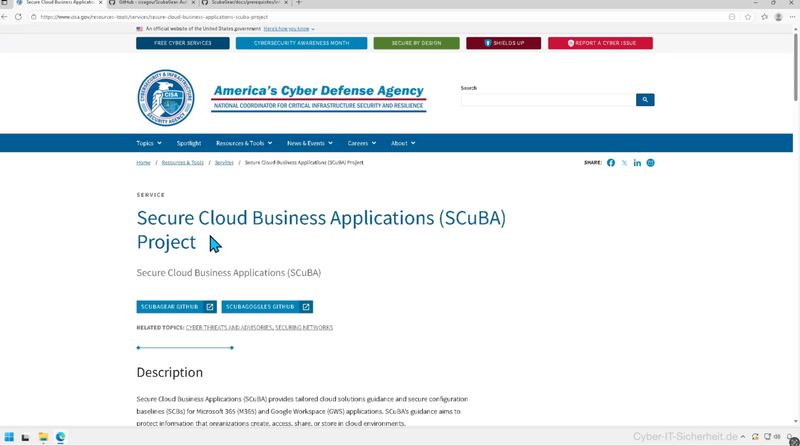
Task: Click the CISA seal logo
Action: [166, 98]
